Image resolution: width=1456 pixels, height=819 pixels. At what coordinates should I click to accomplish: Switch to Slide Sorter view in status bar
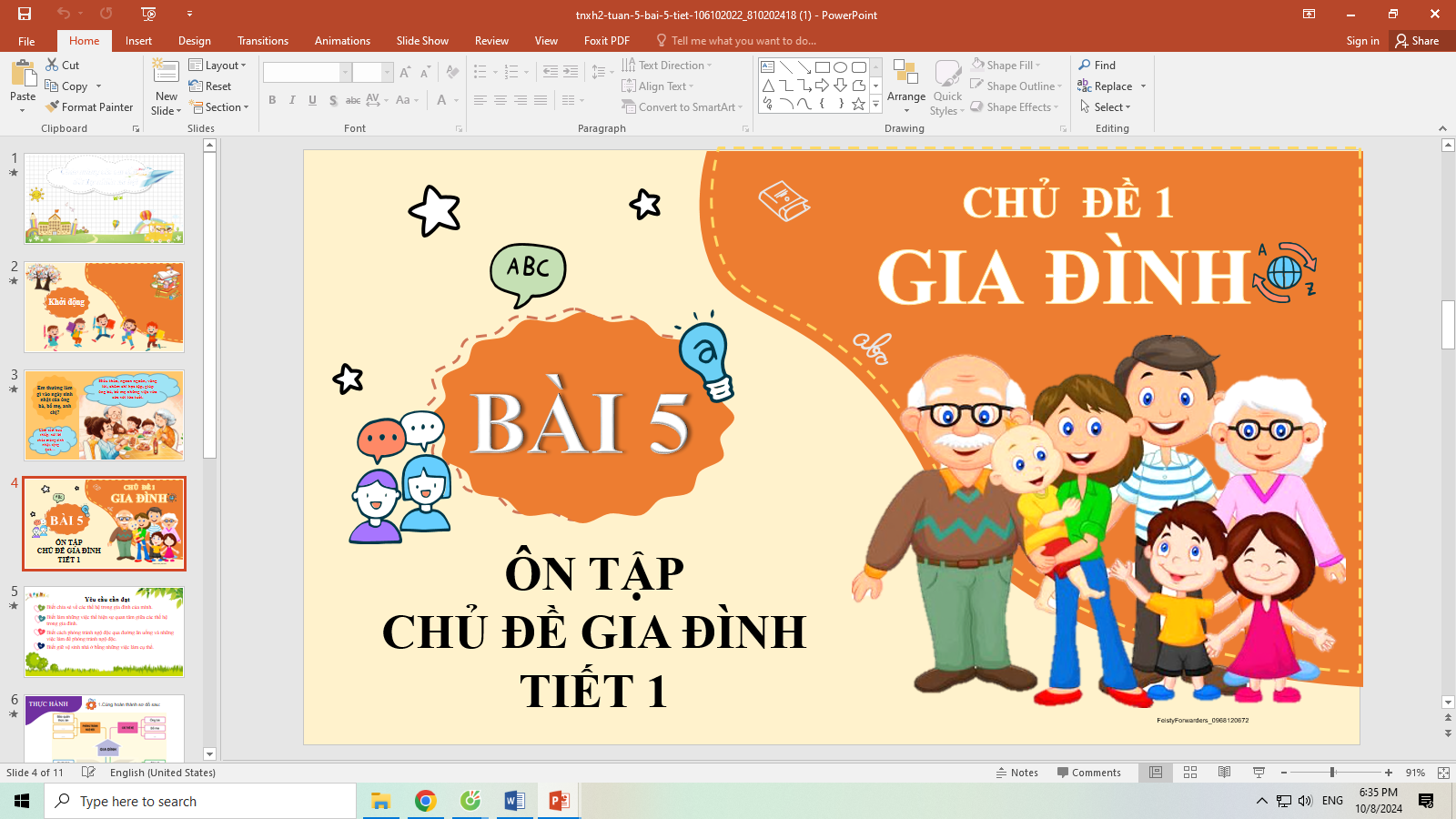(1190, 773)
